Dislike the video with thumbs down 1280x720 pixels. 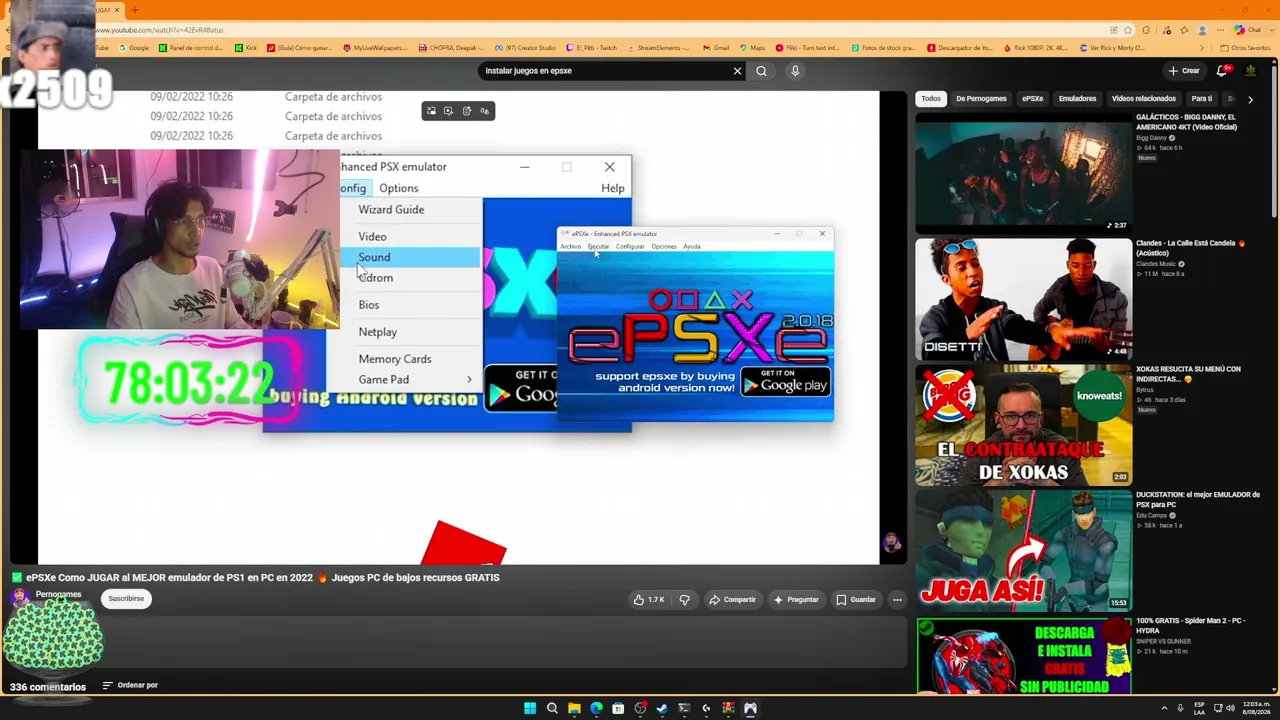685,600
